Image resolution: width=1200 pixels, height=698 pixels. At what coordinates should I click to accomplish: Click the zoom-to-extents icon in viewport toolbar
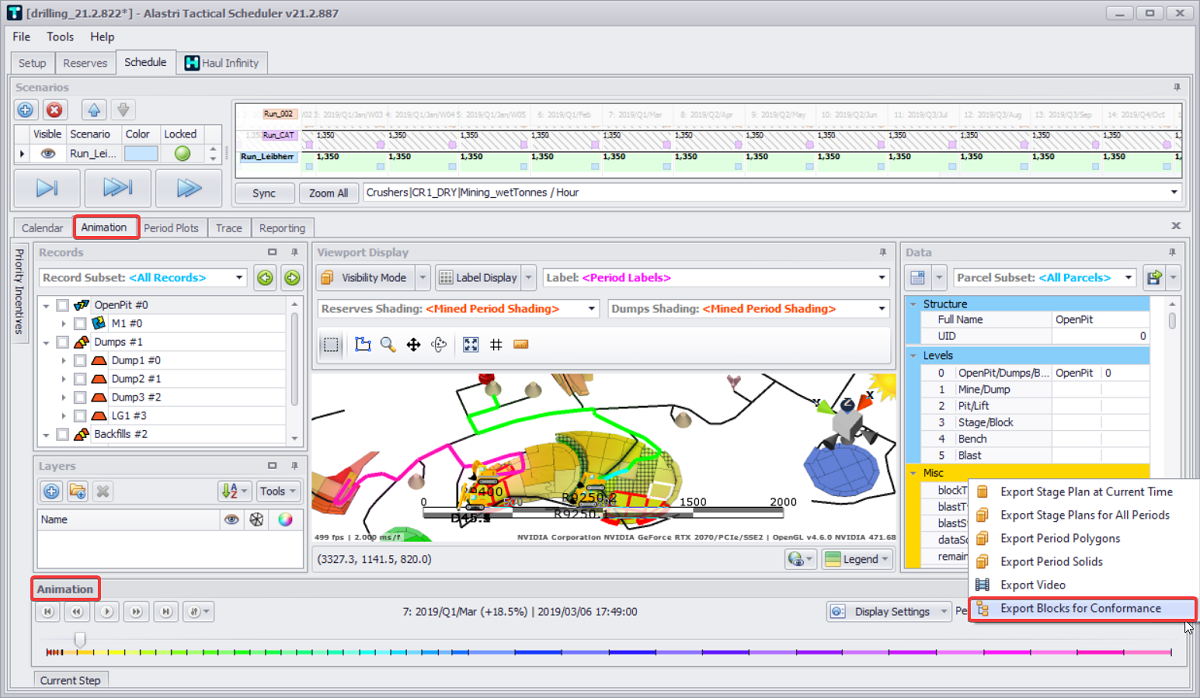(470, 345)
